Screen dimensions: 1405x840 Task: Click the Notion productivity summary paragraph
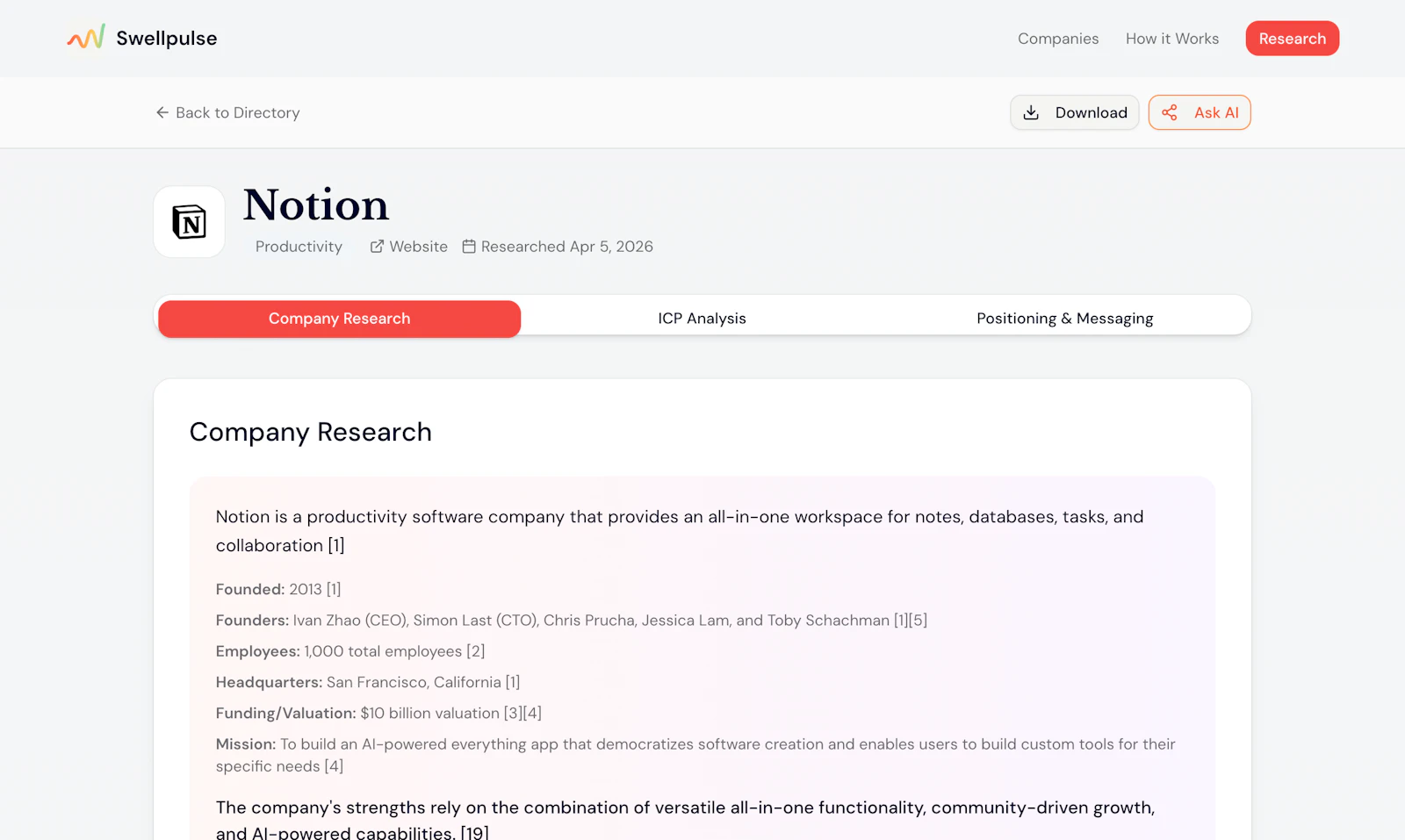(x=680, y=531)
